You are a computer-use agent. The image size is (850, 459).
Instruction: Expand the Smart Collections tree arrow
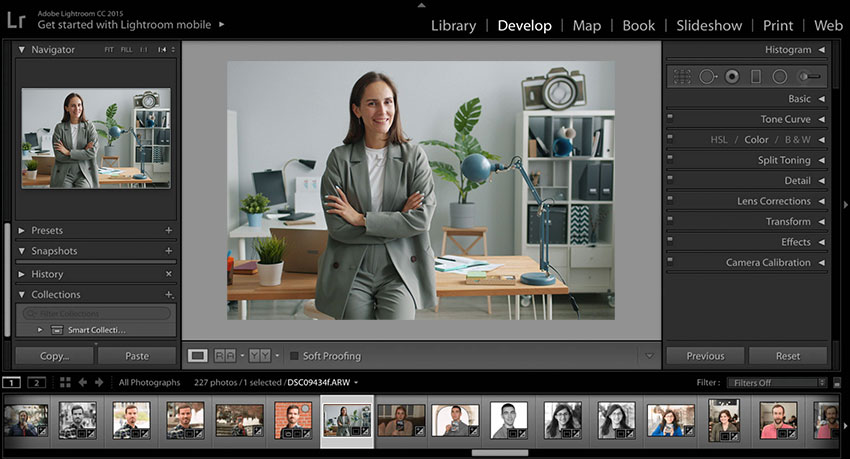click(x=40, y=329)
